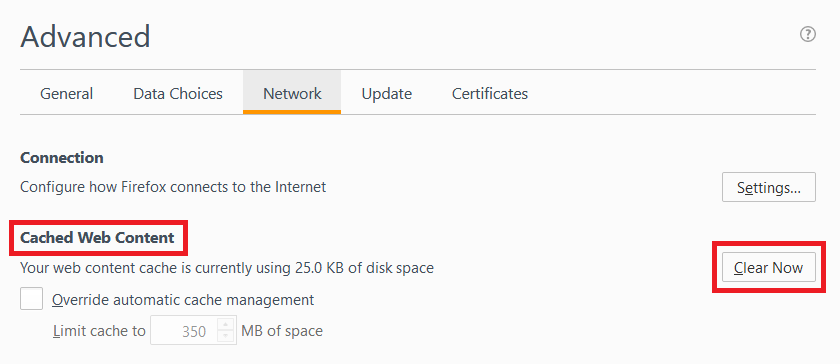The height and width of the screenshot is (364, 840).
Task: Click the Clear Now cache button
Action: tap(769, 267)
